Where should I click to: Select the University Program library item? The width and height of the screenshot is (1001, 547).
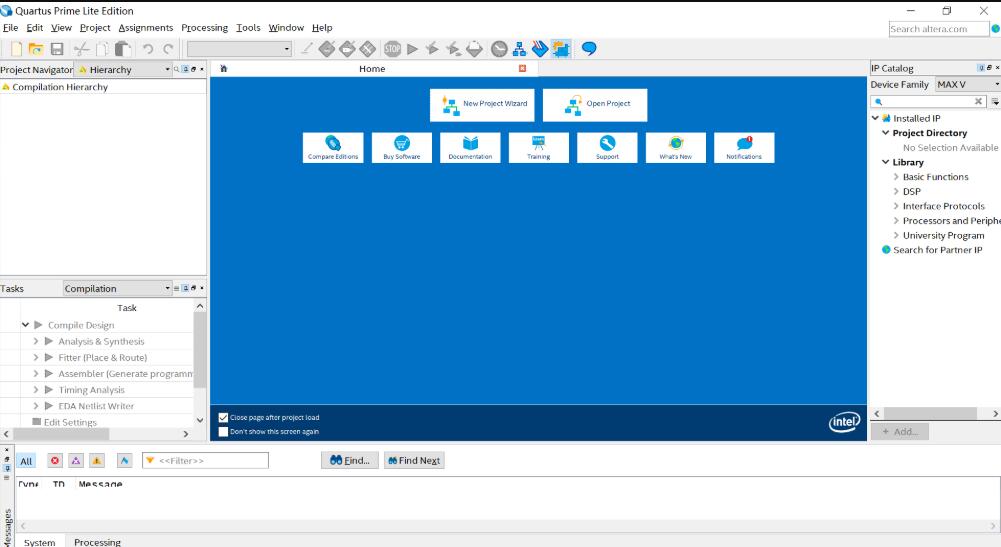pos(943,235)
